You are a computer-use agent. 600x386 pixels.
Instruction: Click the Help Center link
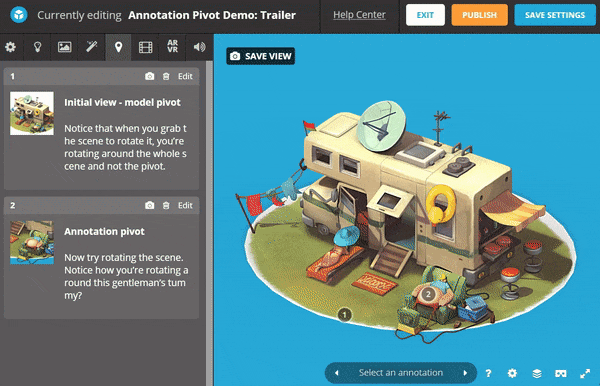359,15
